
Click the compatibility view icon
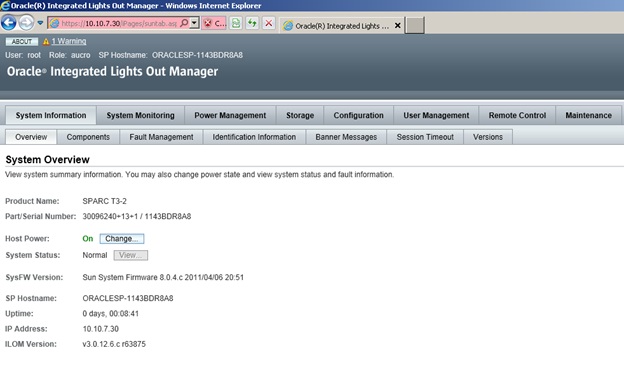point(236,23)
